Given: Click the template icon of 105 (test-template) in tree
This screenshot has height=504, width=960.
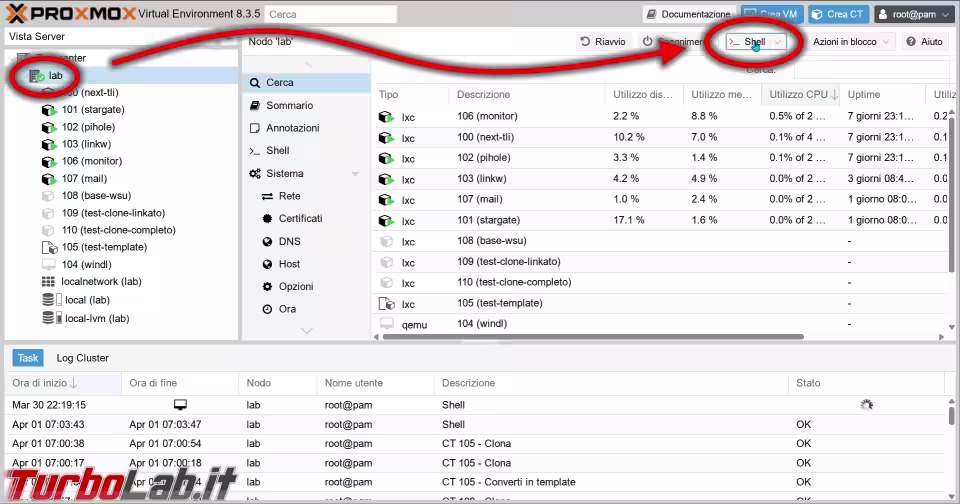Looking at the screenshot, I should (x=49, y=247).
